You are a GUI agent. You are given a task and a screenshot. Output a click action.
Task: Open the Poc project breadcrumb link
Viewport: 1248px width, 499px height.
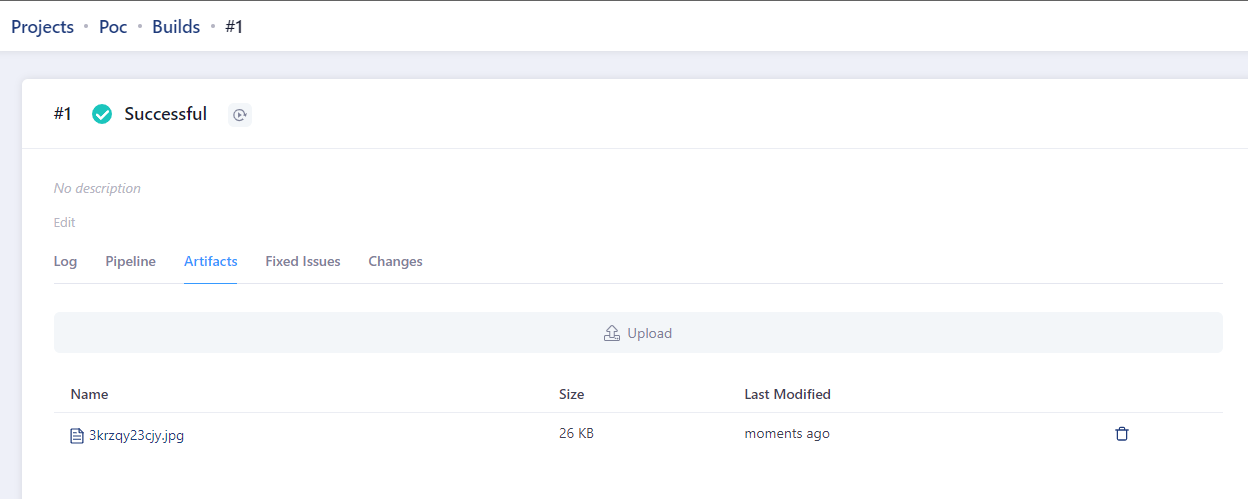[x=113, y=27]
